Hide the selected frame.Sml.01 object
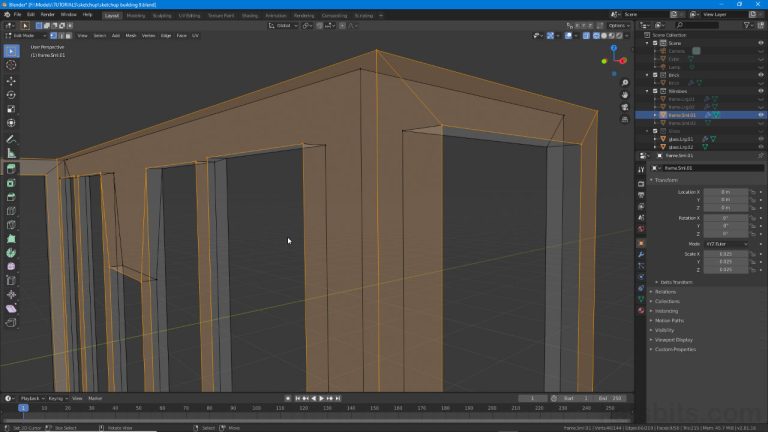The width and height of the screenshot is (768, 432). (x=761, y=115)
